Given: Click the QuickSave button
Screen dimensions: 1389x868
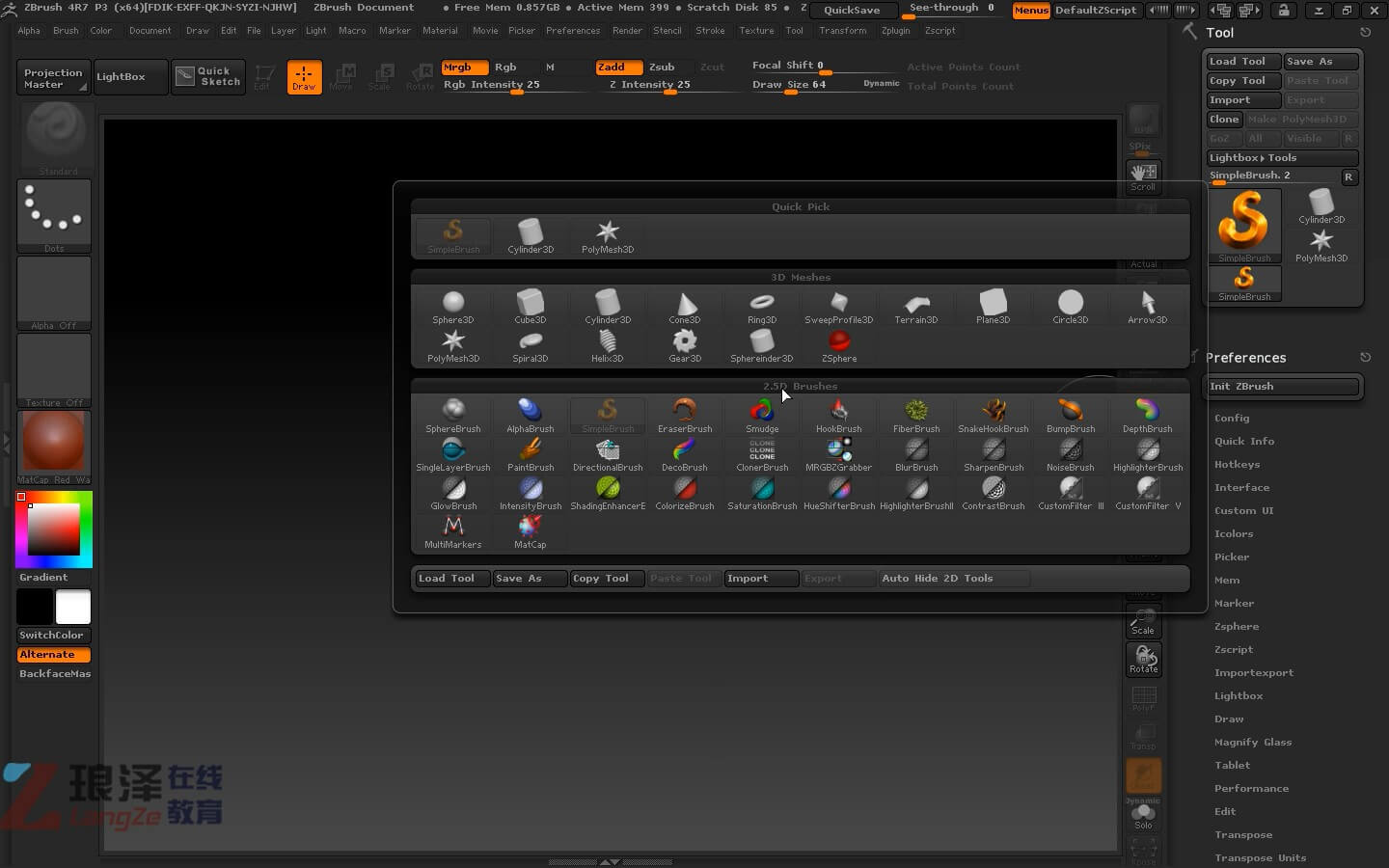Looking at the screenshot, I should (852, 11).
